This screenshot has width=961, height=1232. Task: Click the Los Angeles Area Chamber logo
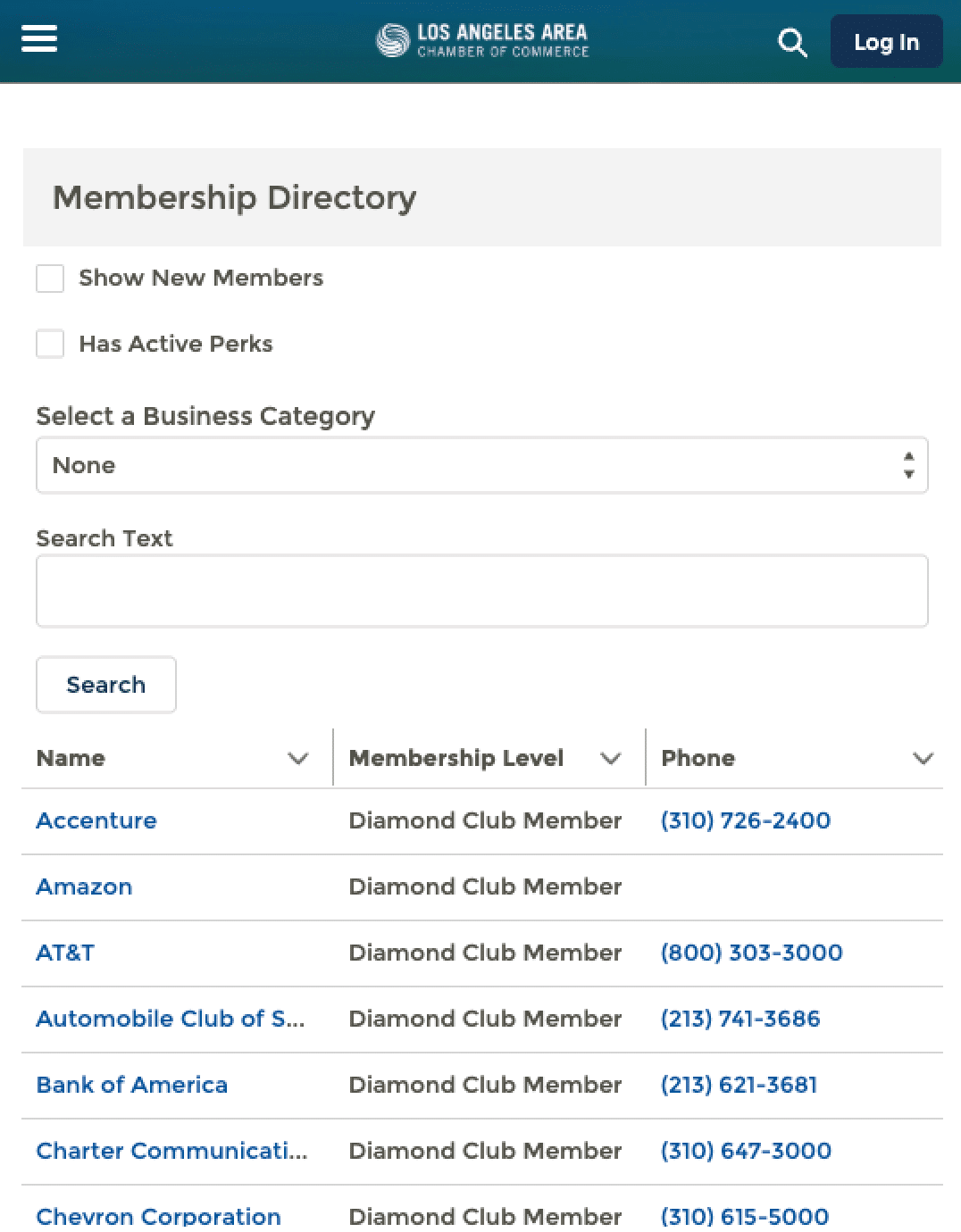tap(482, 40)
